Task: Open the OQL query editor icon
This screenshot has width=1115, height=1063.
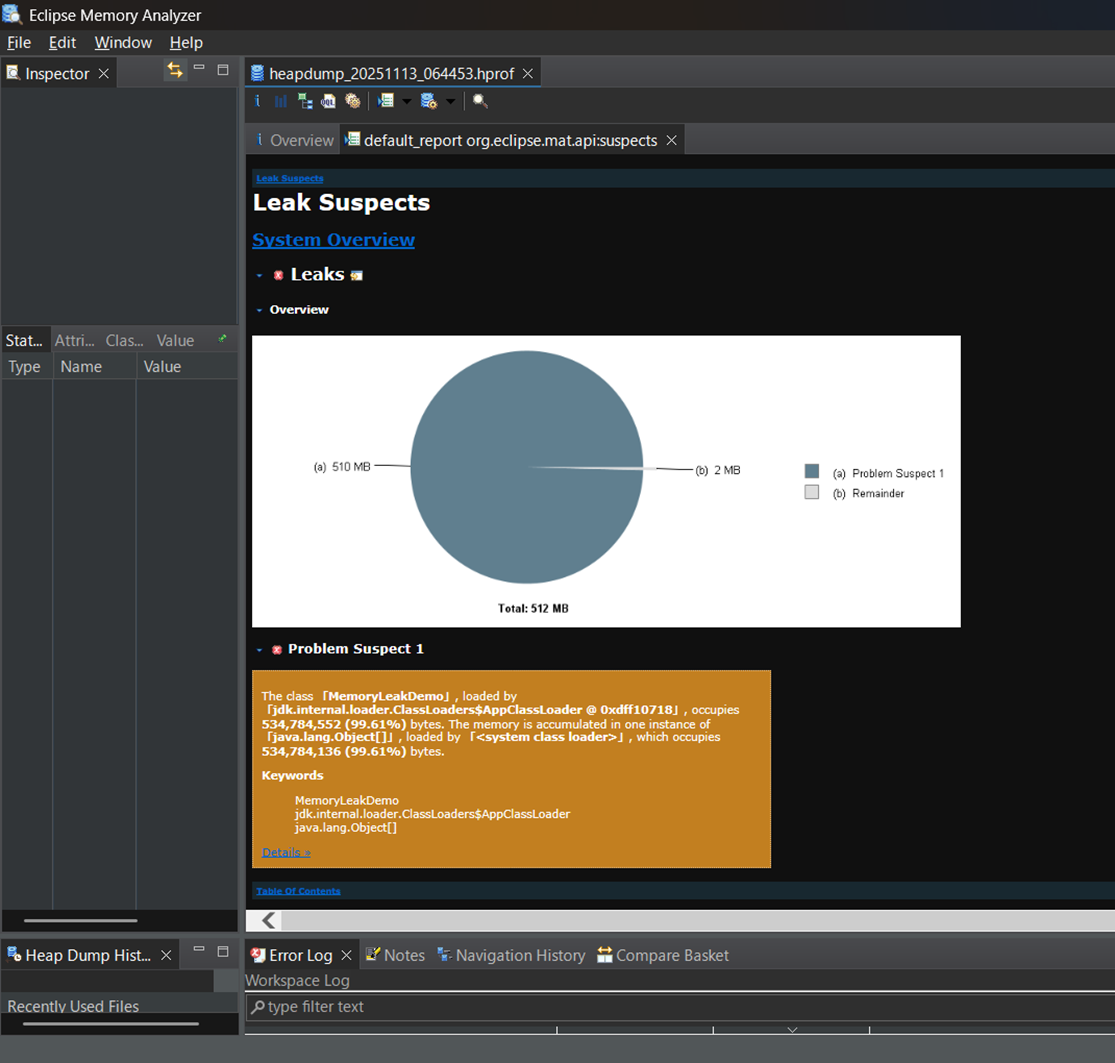Action: (329, 101)
